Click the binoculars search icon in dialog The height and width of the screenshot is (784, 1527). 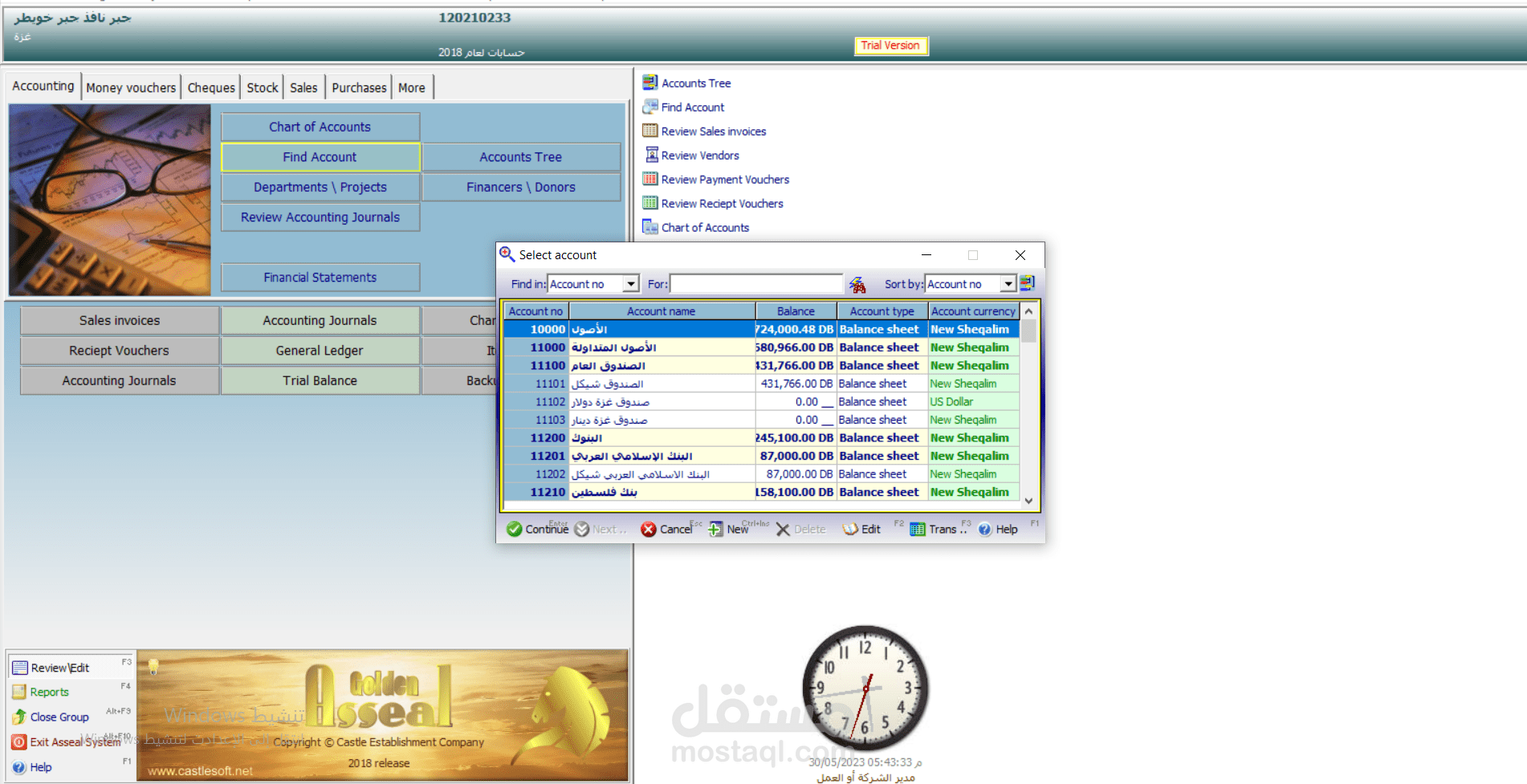tap(857, 284)
